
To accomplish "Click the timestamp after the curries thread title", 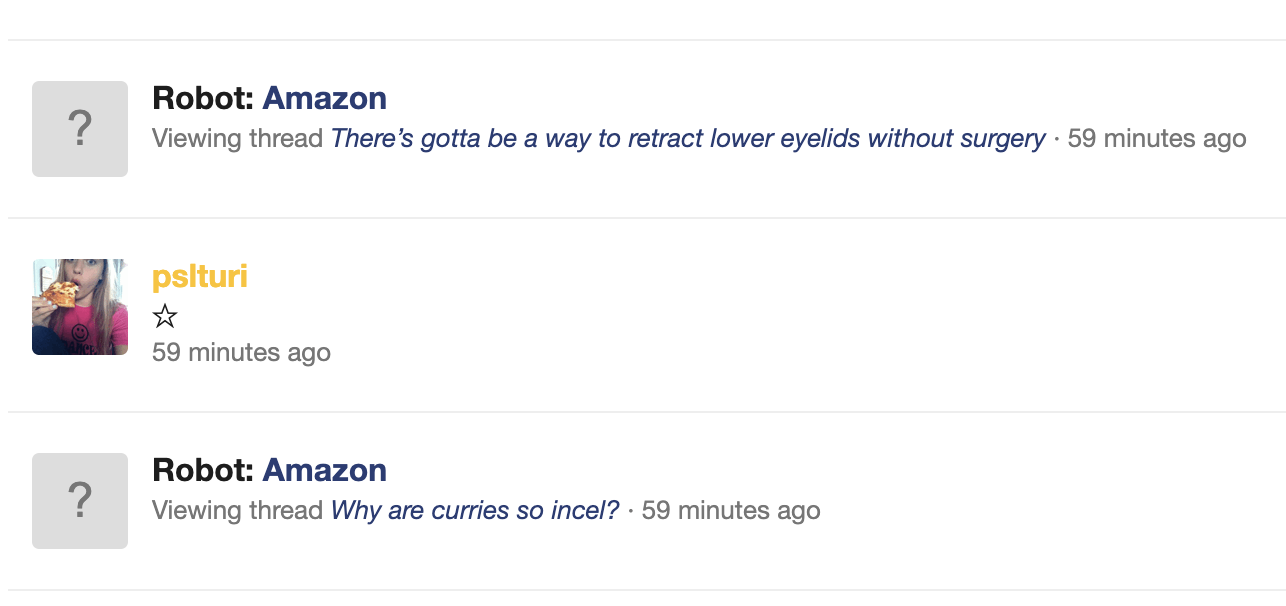I will (x=731, y=510).
